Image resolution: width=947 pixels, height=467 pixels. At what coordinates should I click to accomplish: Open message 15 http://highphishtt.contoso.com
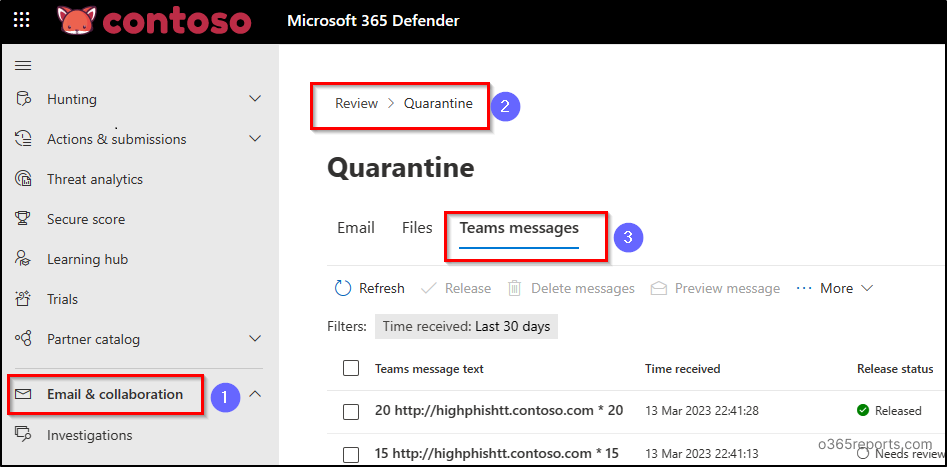(x=496, y=453)
